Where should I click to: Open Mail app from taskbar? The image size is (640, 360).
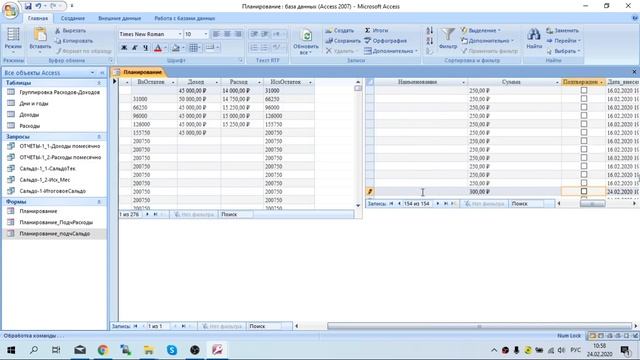coord(80,350)
